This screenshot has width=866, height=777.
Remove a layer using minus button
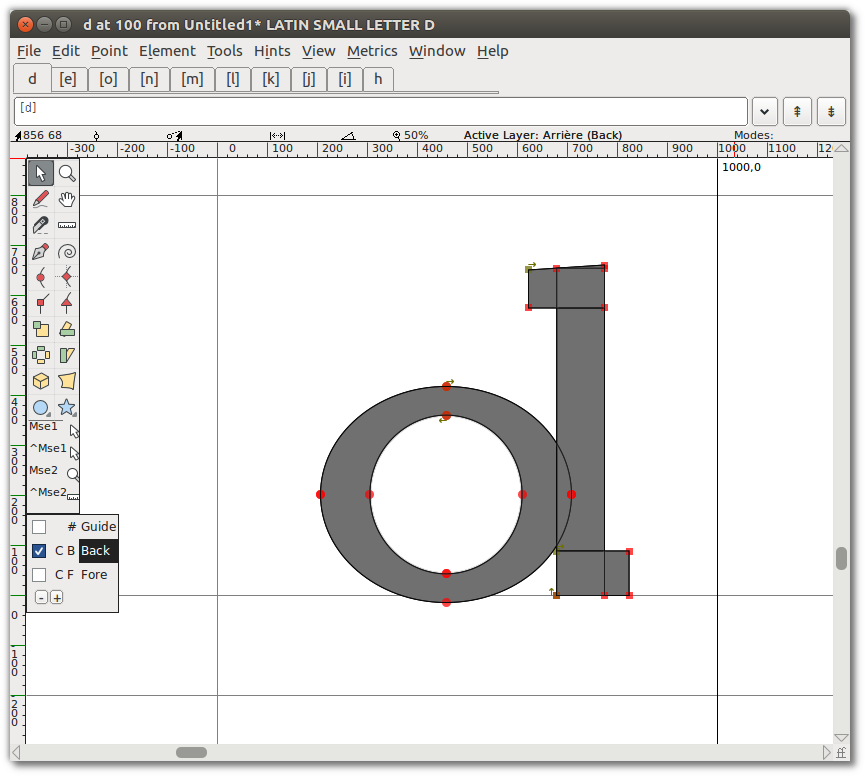click(40, 597)
